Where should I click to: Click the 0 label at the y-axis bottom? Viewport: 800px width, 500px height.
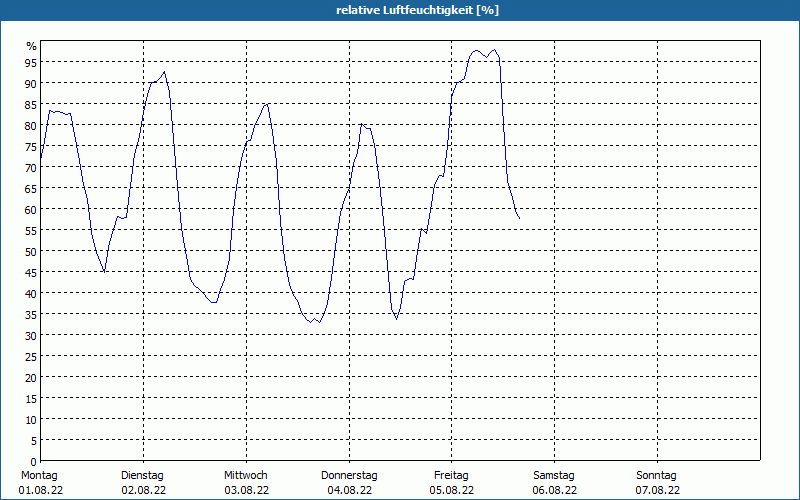tap(34, 461)
